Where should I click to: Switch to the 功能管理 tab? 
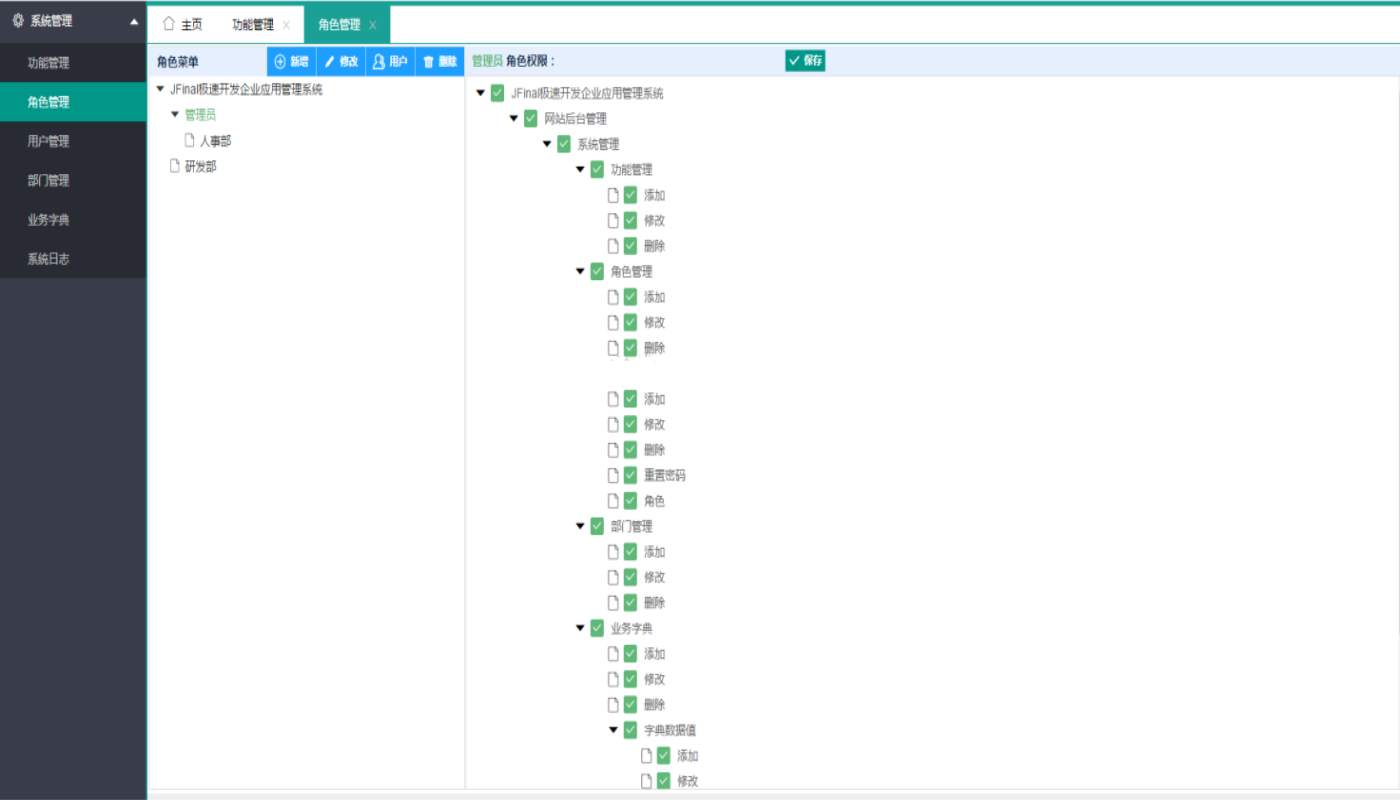click(x=252, y=25)
